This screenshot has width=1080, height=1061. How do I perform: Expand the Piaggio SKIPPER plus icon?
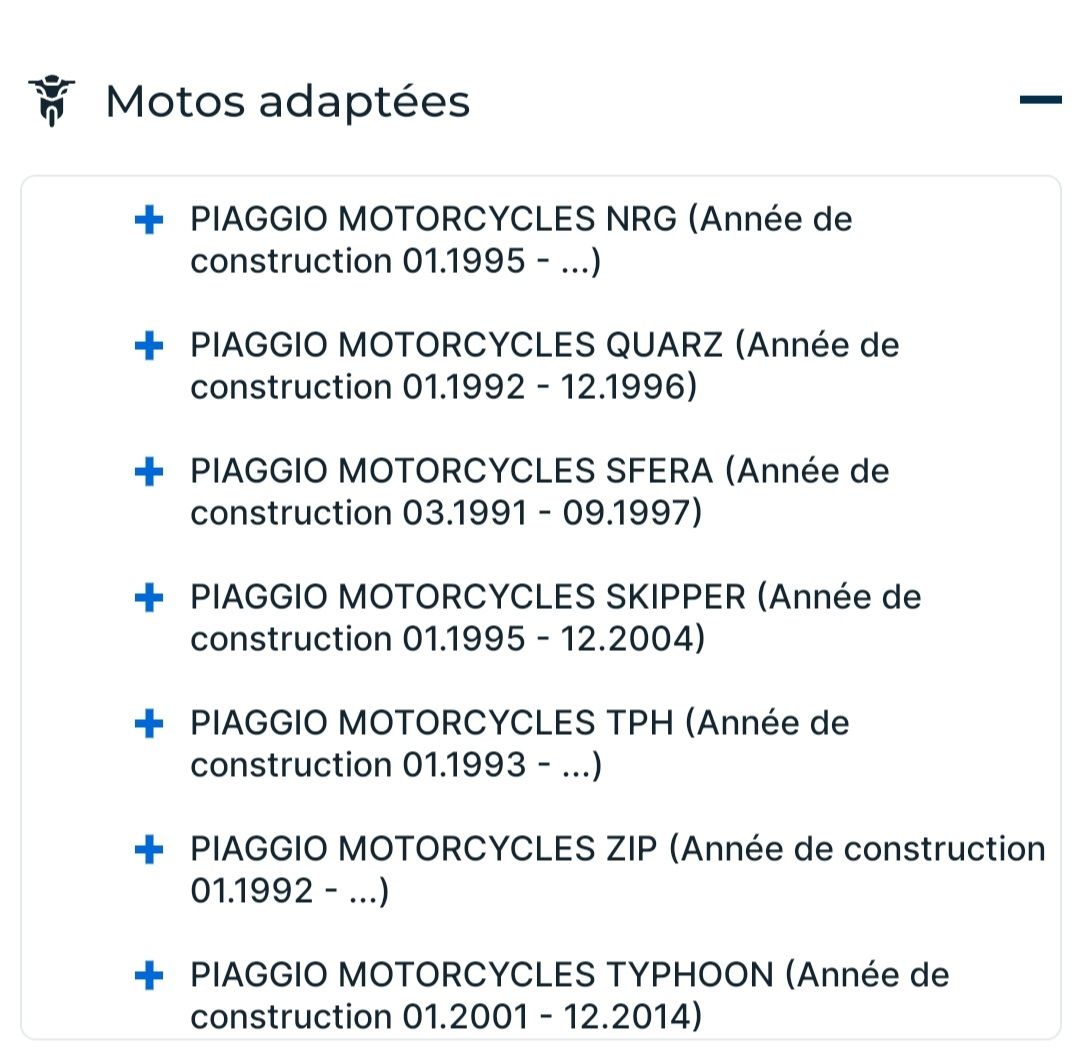[x=149, y=598]
